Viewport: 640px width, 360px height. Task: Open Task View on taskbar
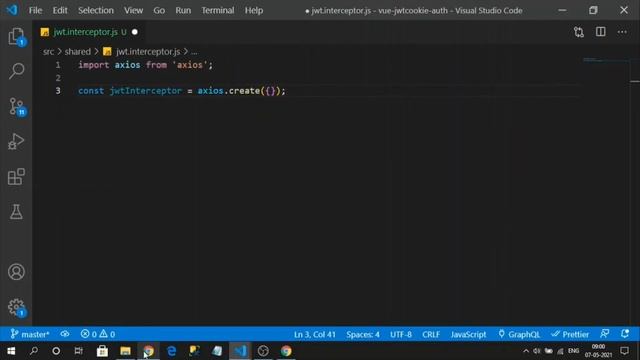tap(78, 351)
